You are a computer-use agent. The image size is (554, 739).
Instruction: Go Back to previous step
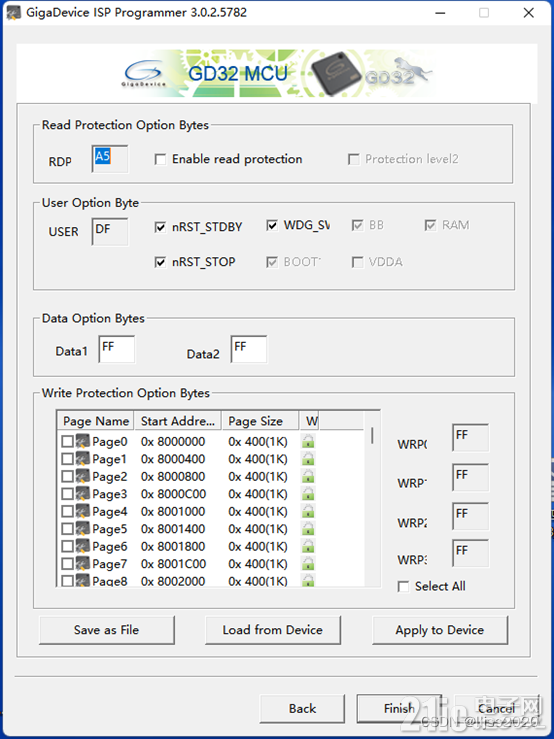tap(302, 708)
